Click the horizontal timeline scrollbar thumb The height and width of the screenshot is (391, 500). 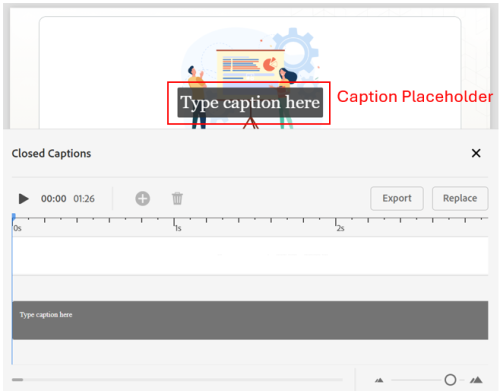17,380
